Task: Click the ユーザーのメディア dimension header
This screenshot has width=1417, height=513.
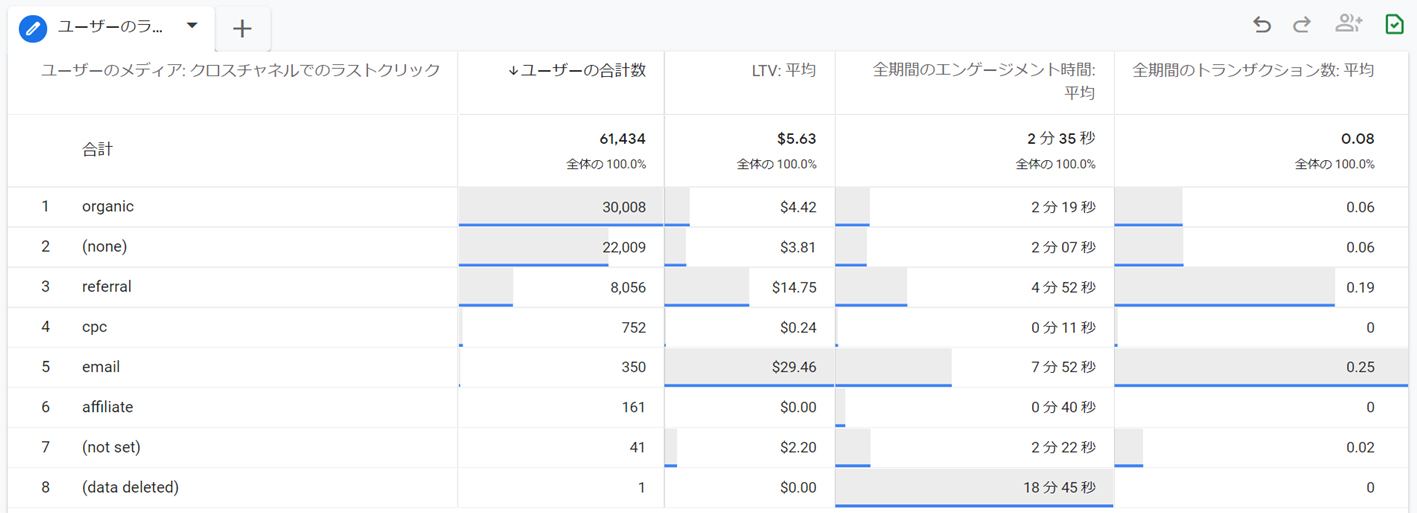Action: click(240, 70)
